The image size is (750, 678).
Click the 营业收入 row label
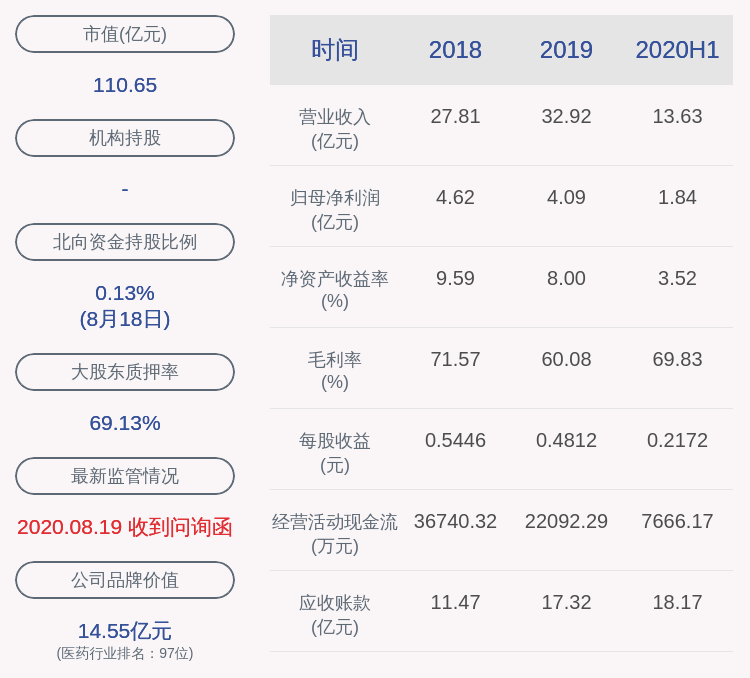tap(335, 129)
